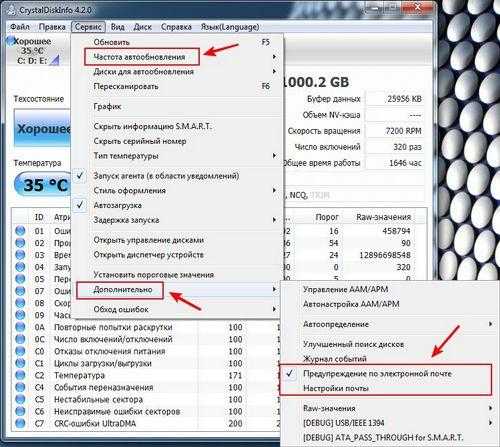The width and height of the screenshot is (500, 447).
Task: Click blue status circle for attribute C7
Action: click(x=20, y=423)
